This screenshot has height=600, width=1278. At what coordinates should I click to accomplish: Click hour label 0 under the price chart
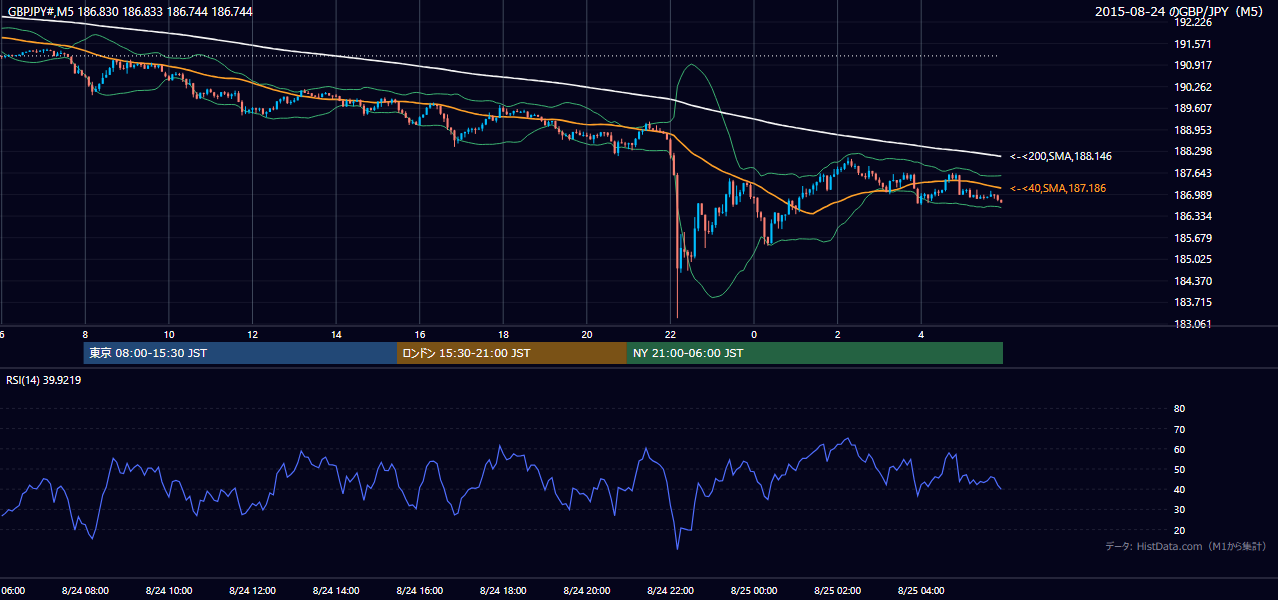point(754,335)
